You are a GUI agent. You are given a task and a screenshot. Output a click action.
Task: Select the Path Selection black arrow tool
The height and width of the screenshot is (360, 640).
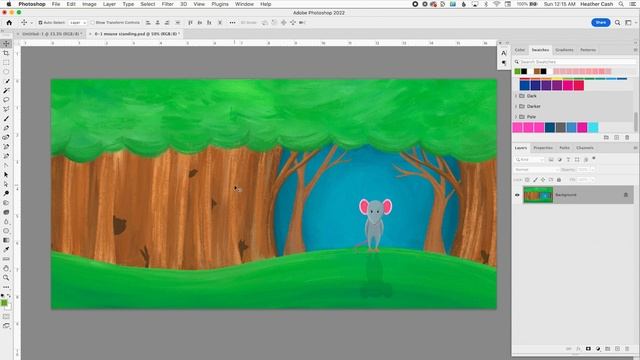tap(6, 175)
